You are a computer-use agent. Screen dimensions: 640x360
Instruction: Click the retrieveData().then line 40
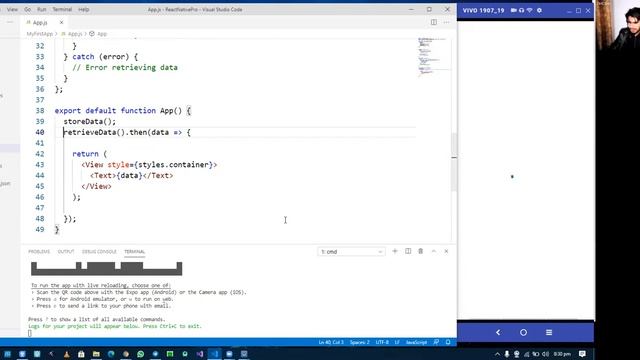(127, 132)
